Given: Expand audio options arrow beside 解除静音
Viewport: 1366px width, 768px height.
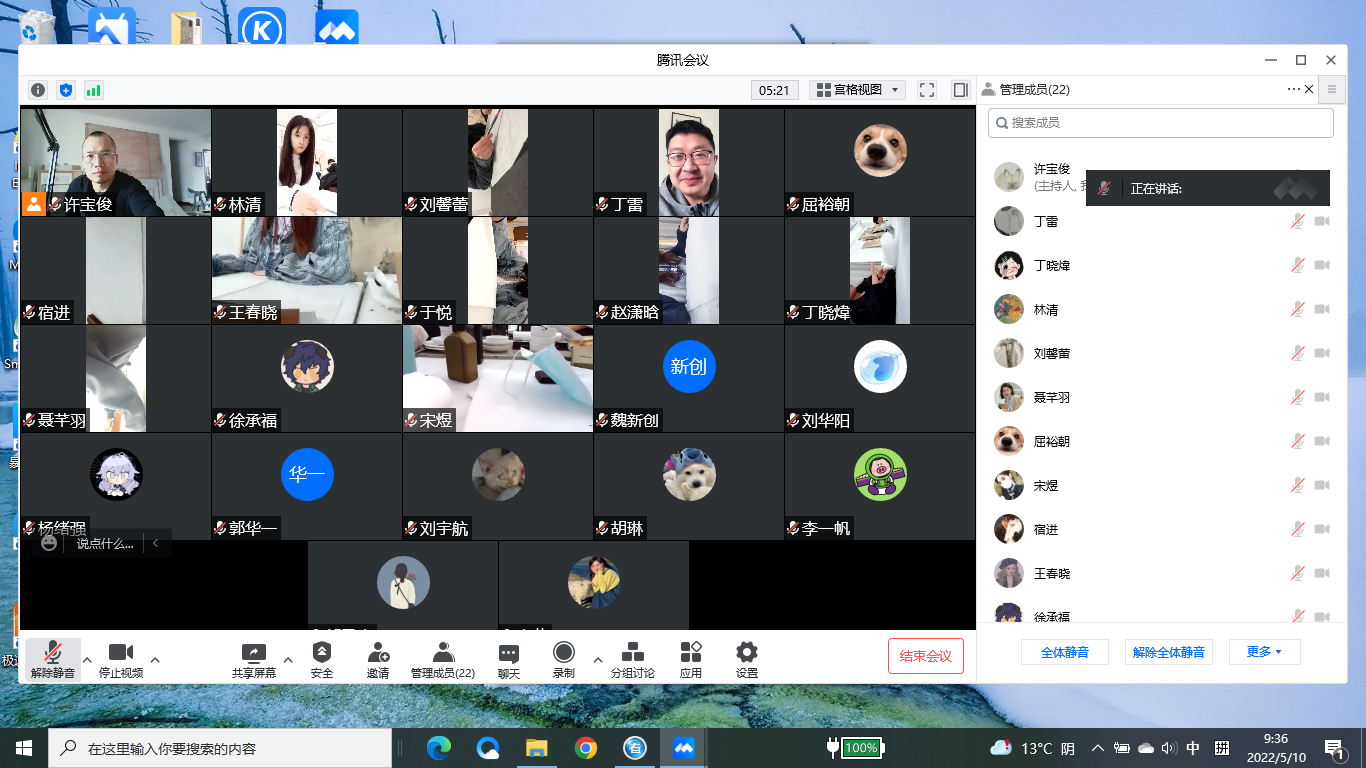Looking at the screenshot, I should (x=87, y=660).
